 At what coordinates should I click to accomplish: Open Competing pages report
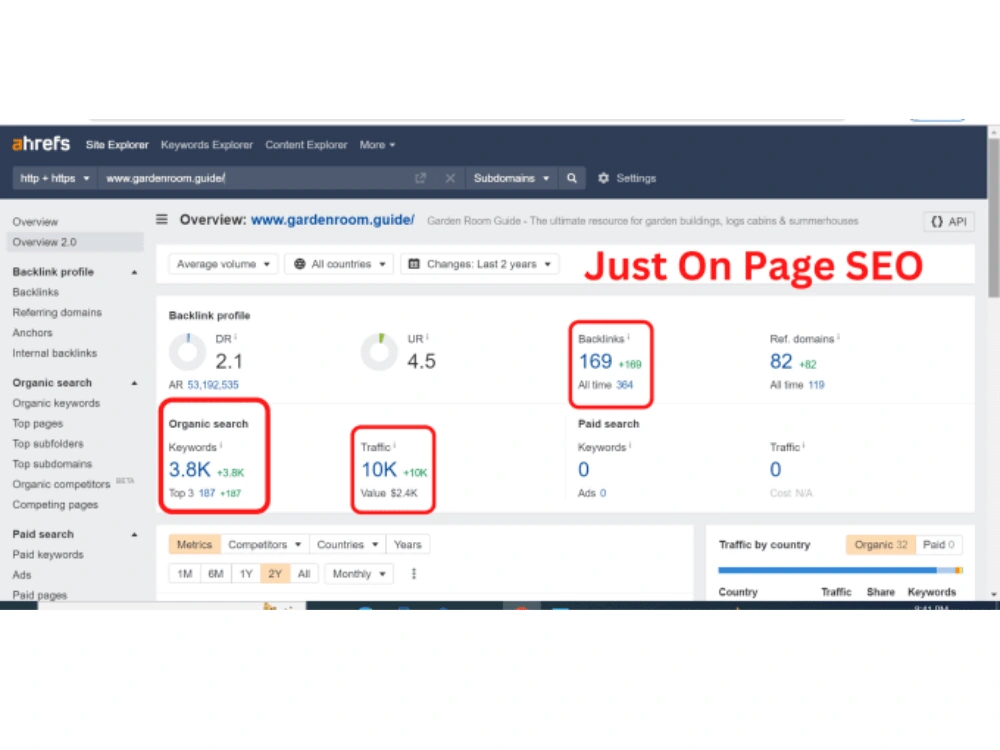[x=55, y=504]
